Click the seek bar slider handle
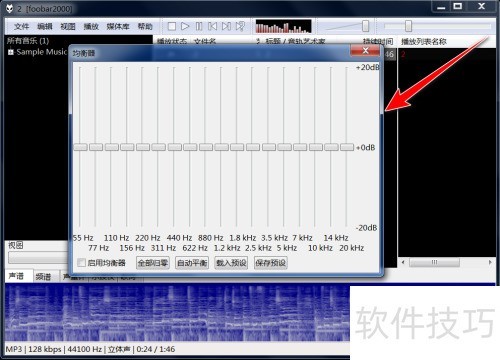The height and width of the screenshot is (360, 500). click(408, 26)
